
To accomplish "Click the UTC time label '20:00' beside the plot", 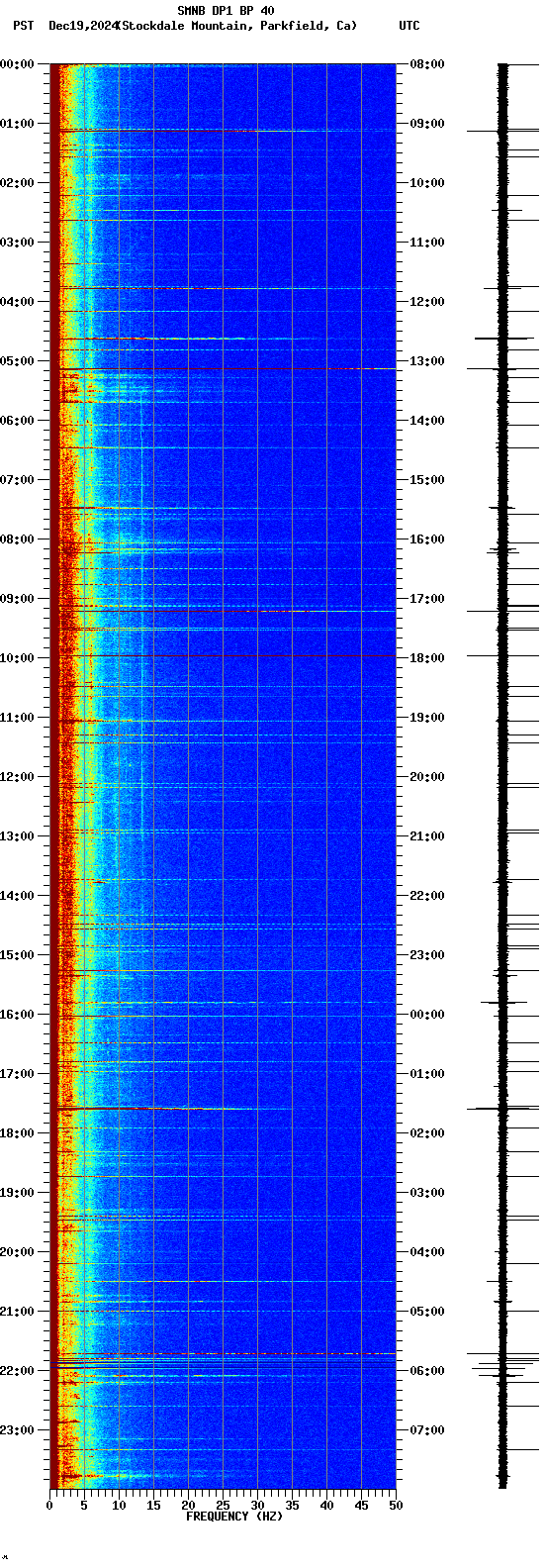I will [x=427, y=777].
